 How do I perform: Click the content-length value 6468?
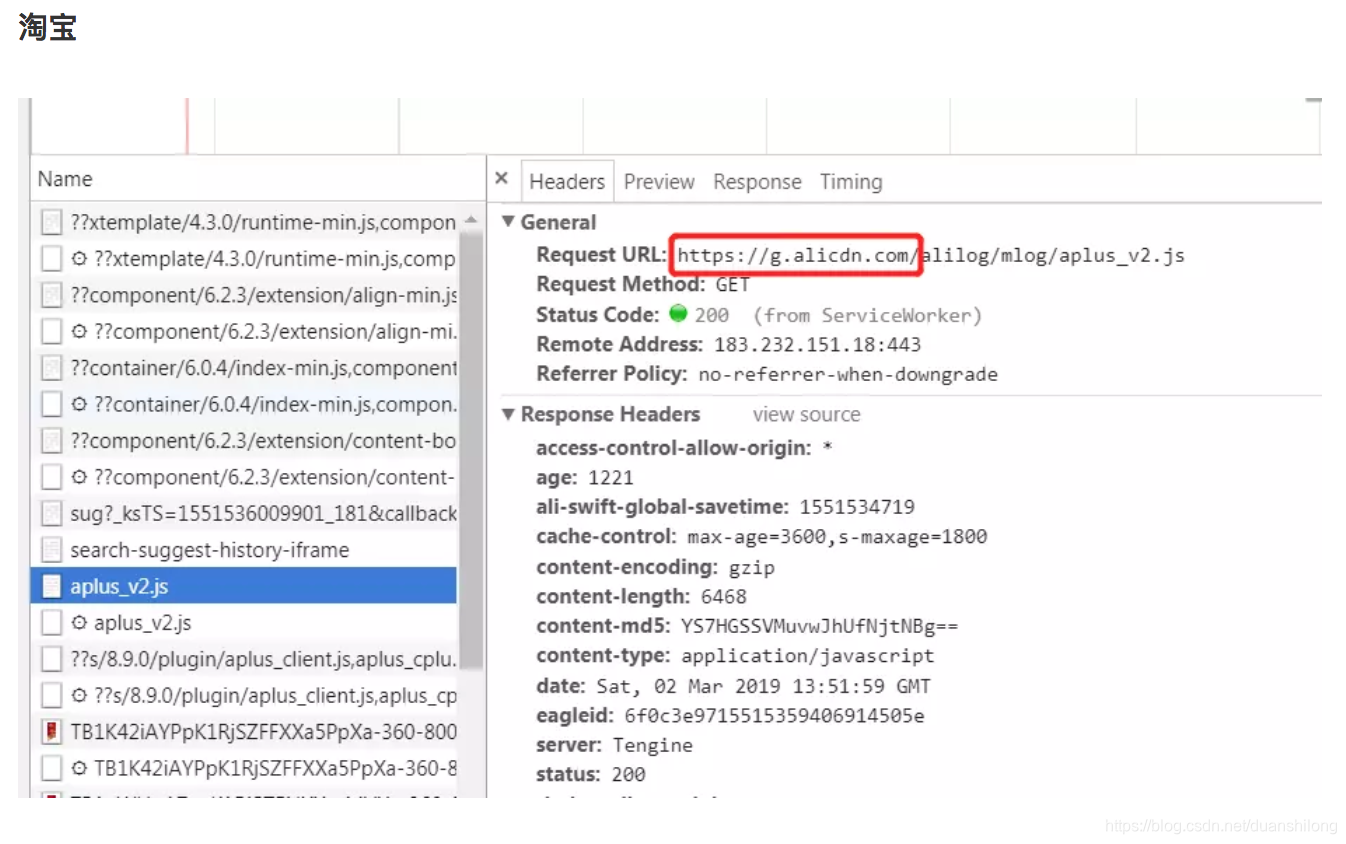click(x=723, y=597)
